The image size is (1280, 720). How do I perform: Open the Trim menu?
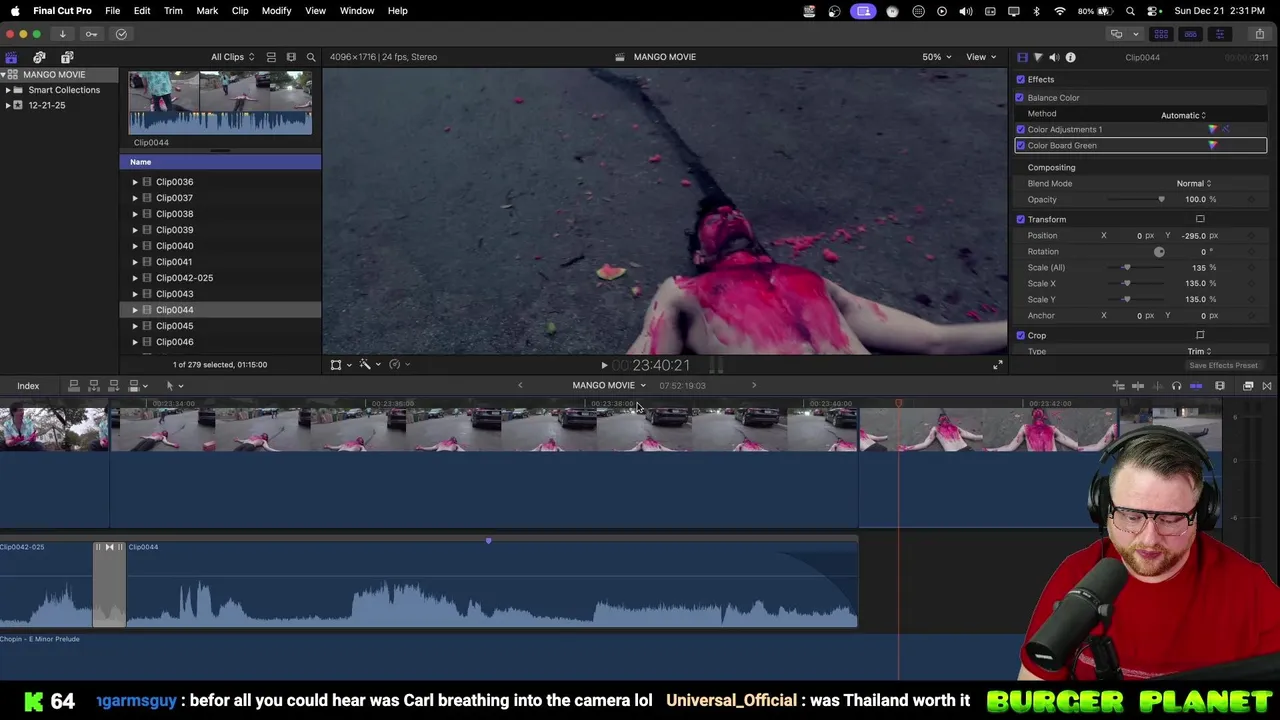tap(173, 11)
